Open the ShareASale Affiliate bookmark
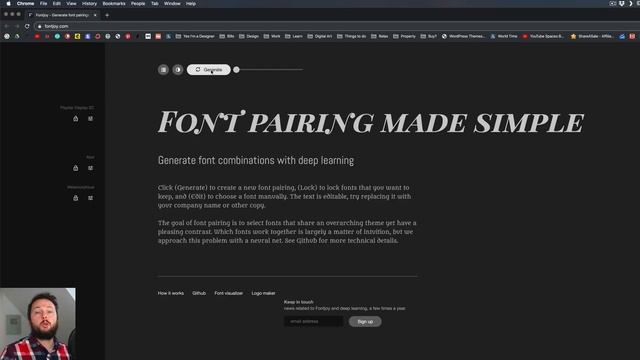 pyautogui.click(x=592, y=36)
